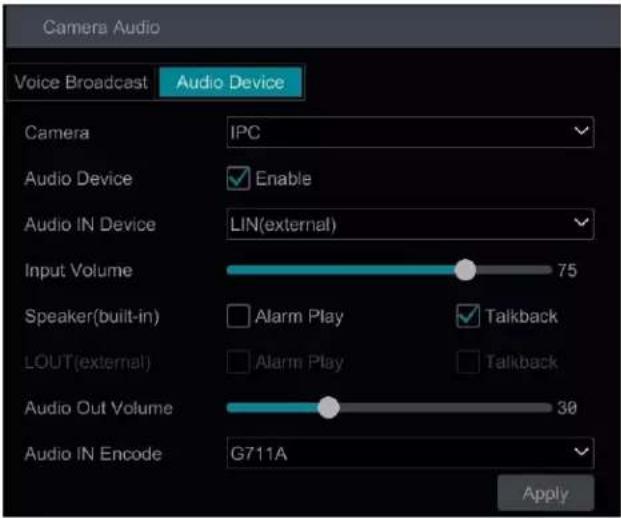This screenshot has height=518, width=621.
Task: Check Alarm Play in the LOUT(external) row
Action: click(238, 362)
